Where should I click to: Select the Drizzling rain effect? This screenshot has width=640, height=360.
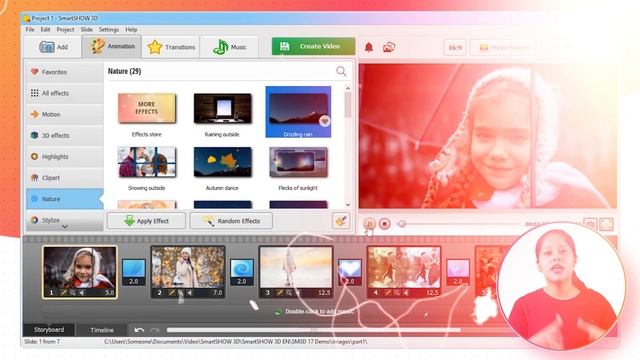(x=298, y=112)
